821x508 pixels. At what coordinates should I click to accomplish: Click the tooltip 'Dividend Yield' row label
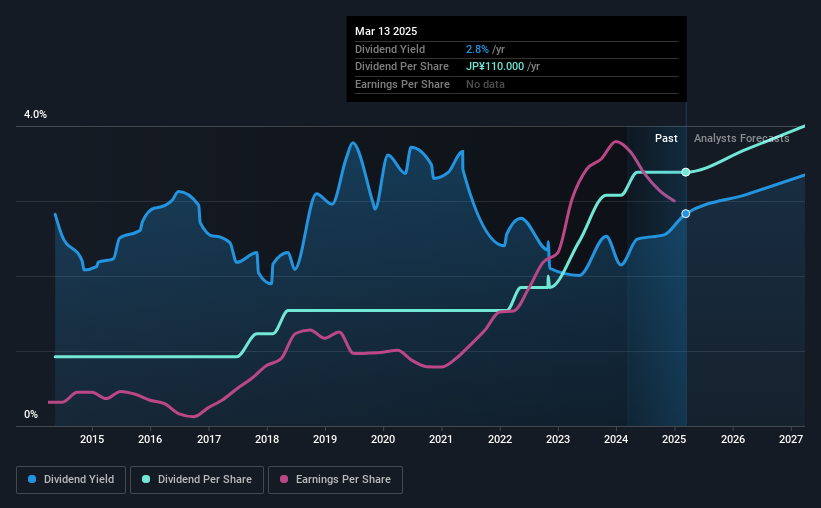pos(390,49)
